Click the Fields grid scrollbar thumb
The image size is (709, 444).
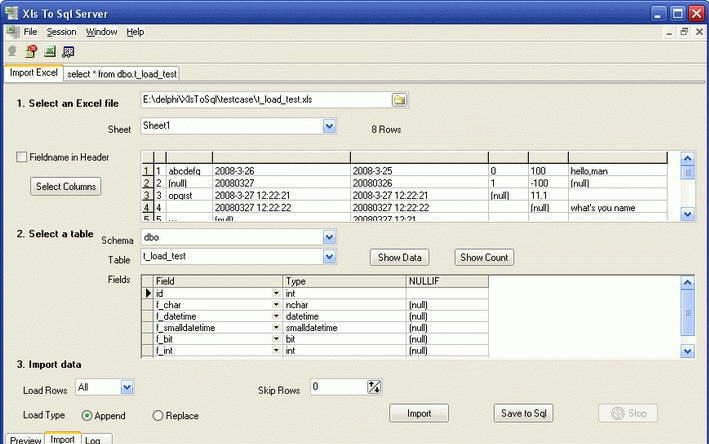pyautogui.click(x=687, y=313)
